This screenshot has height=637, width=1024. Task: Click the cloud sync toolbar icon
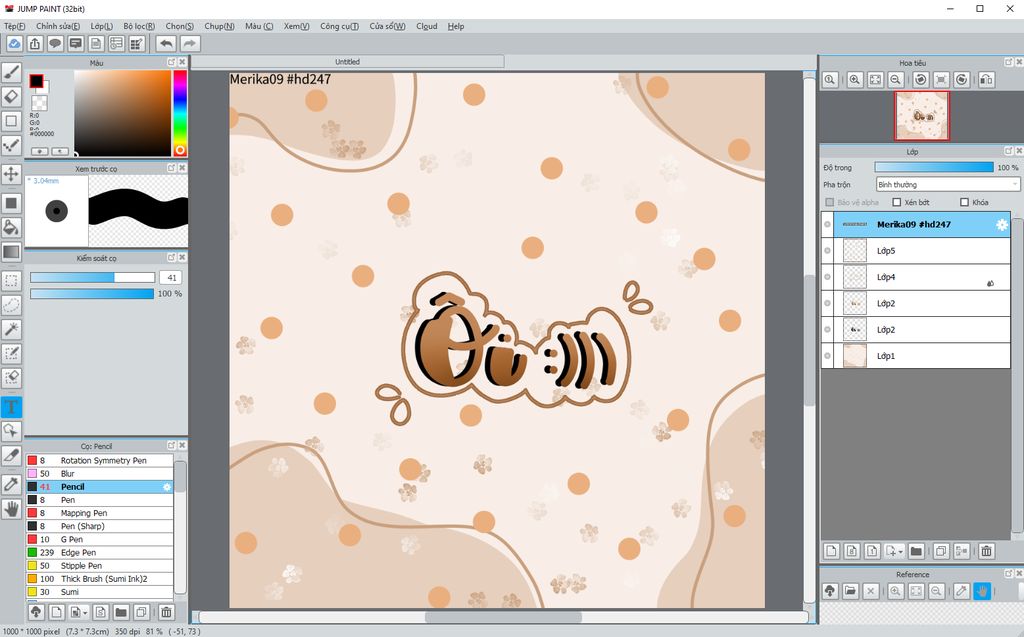coord(14,44)
